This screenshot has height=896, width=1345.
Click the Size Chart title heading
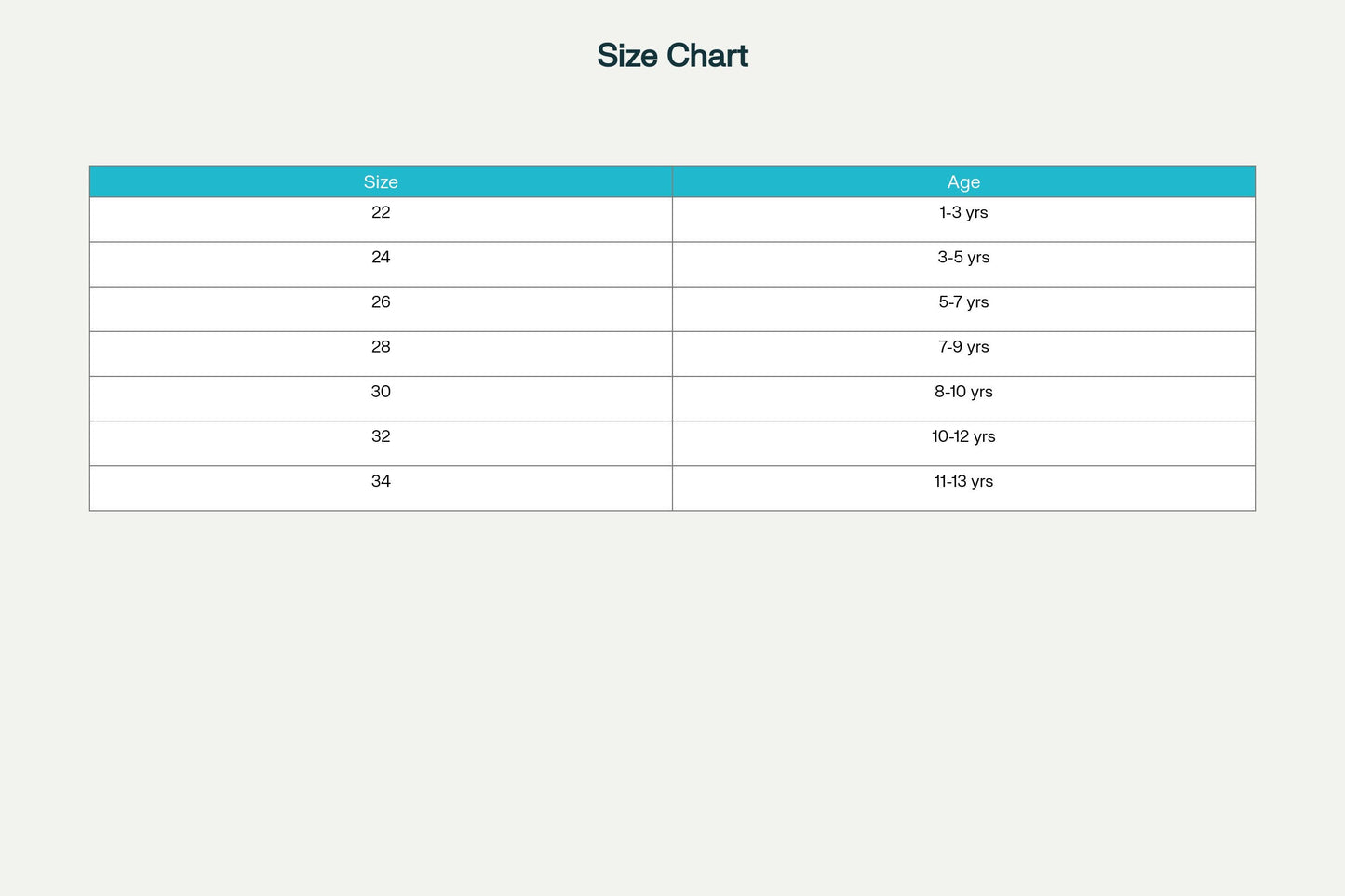[672, 56]
